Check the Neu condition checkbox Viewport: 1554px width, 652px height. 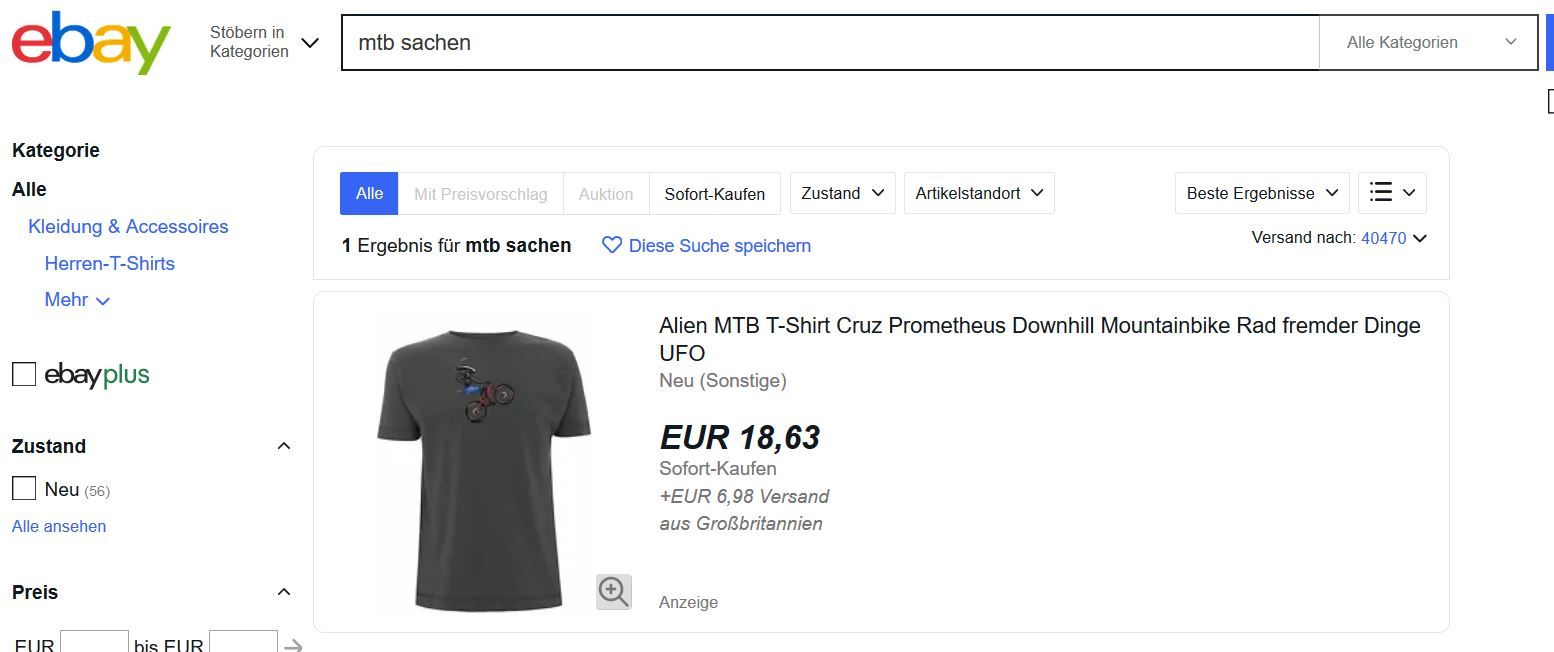click(24, 489)
